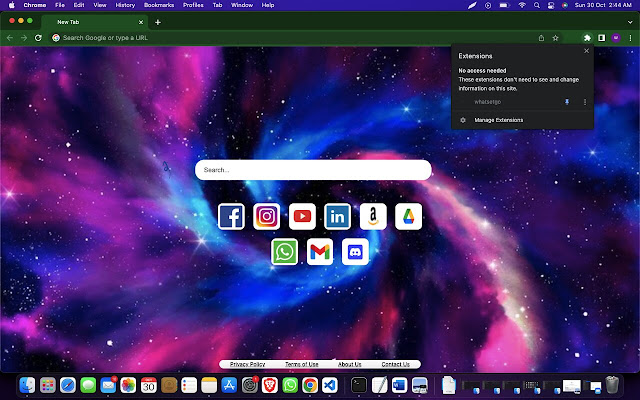Select the whatsetgo extension entry
The image size is (640, 400).
point(488,102)
